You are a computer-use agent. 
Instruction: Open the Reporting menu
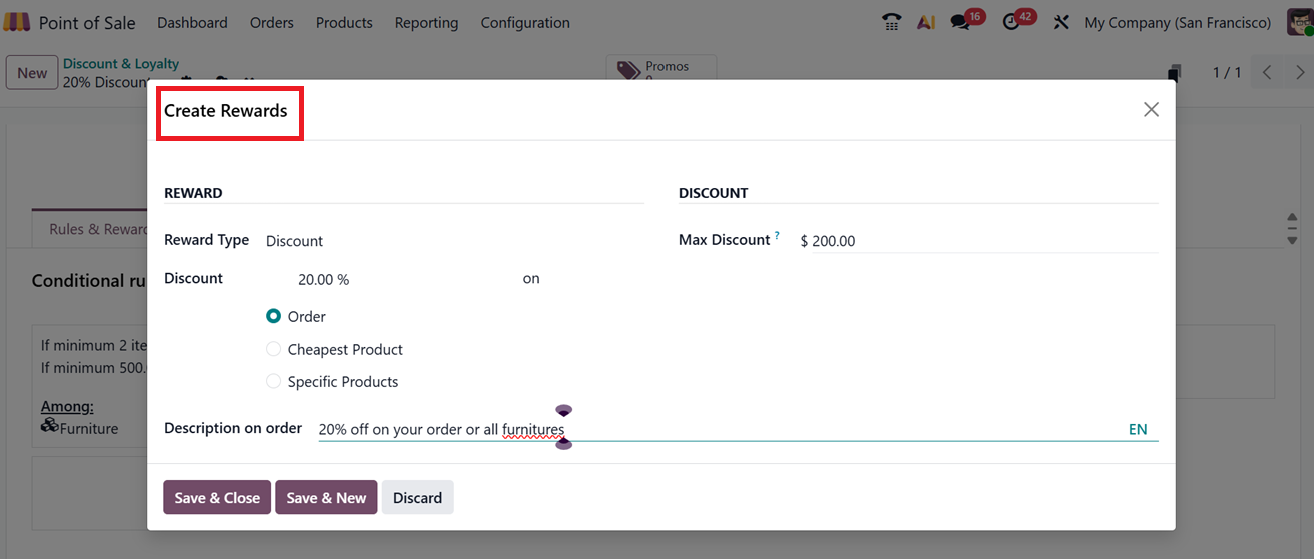click(426, 22)
